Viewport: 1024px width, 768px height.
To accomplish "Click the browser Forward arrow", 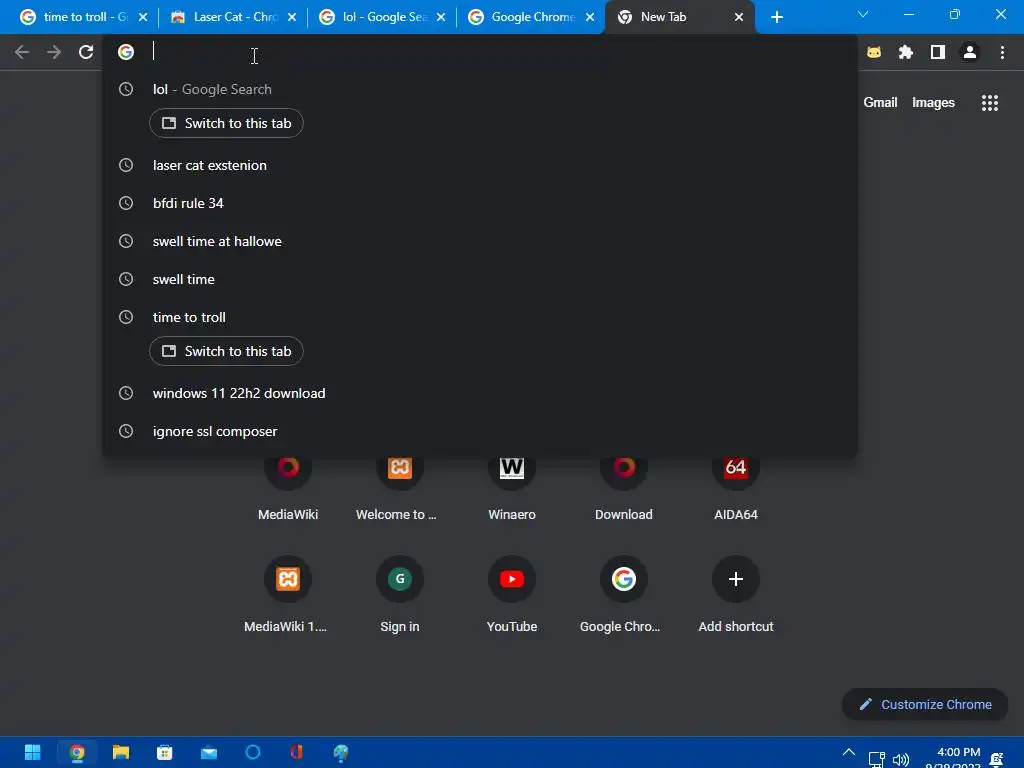I will coord(54,52).
